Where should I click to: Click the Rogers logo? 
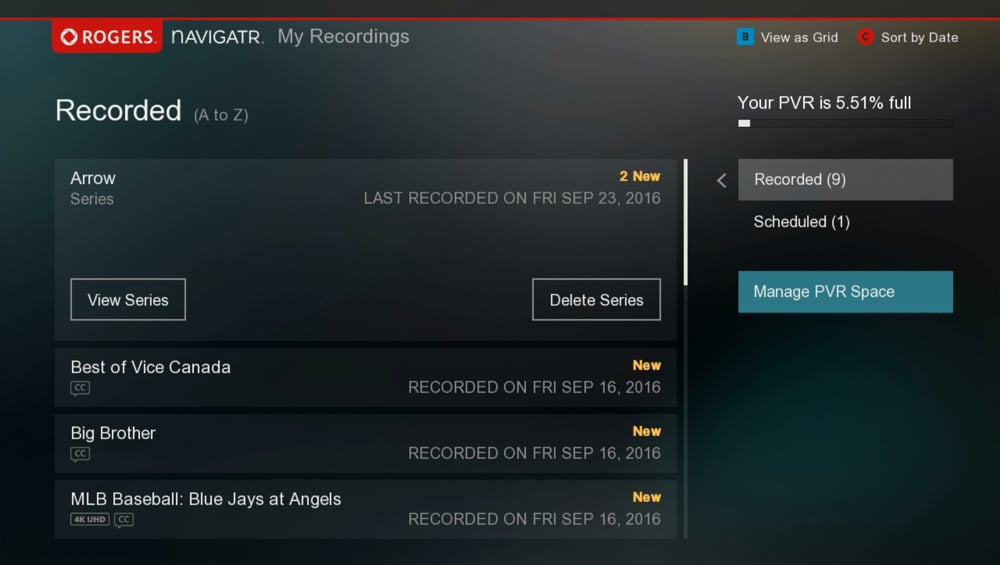(x=107, y=36)
